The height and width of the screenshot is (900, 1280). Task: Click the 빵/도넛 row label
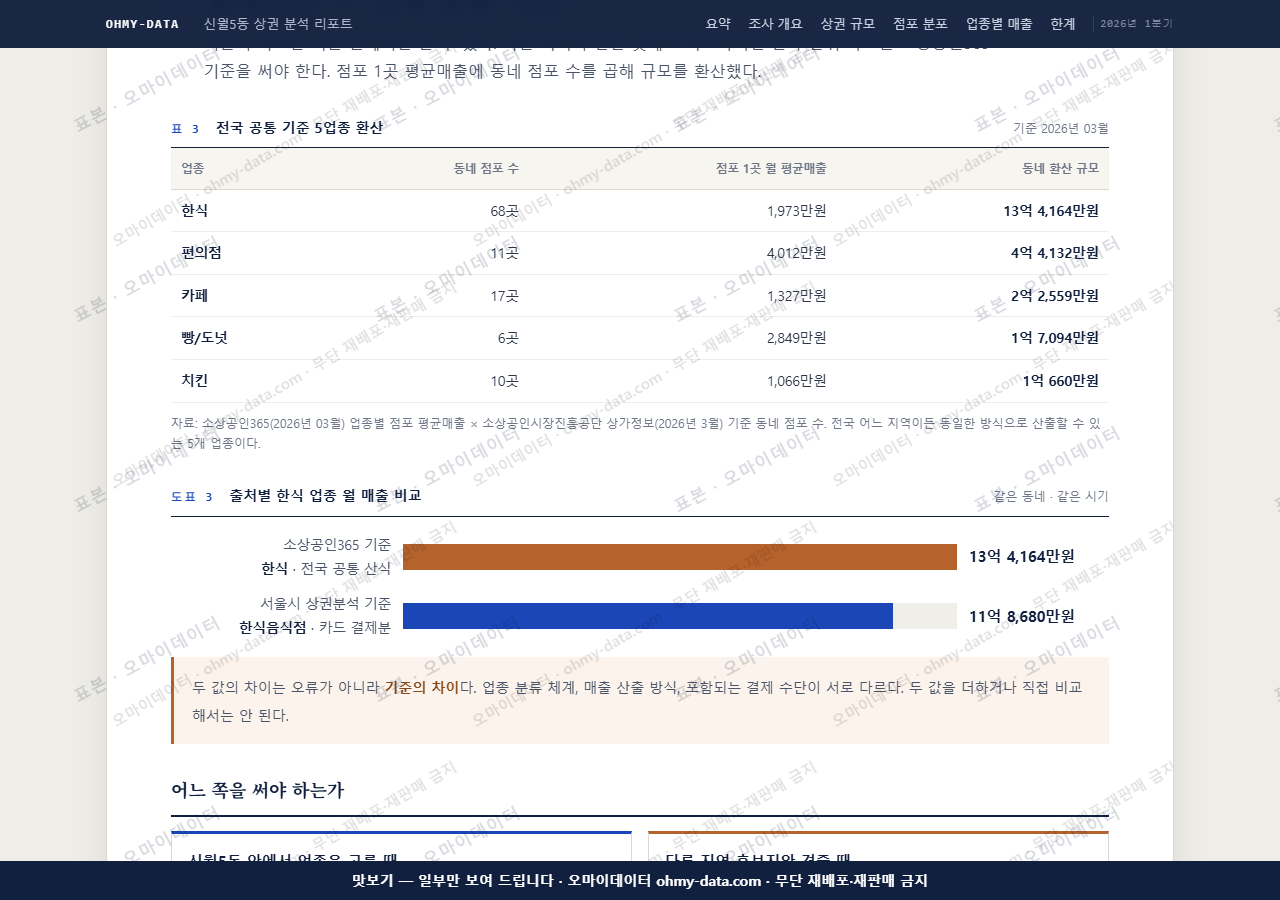click(x=204, y=338)
